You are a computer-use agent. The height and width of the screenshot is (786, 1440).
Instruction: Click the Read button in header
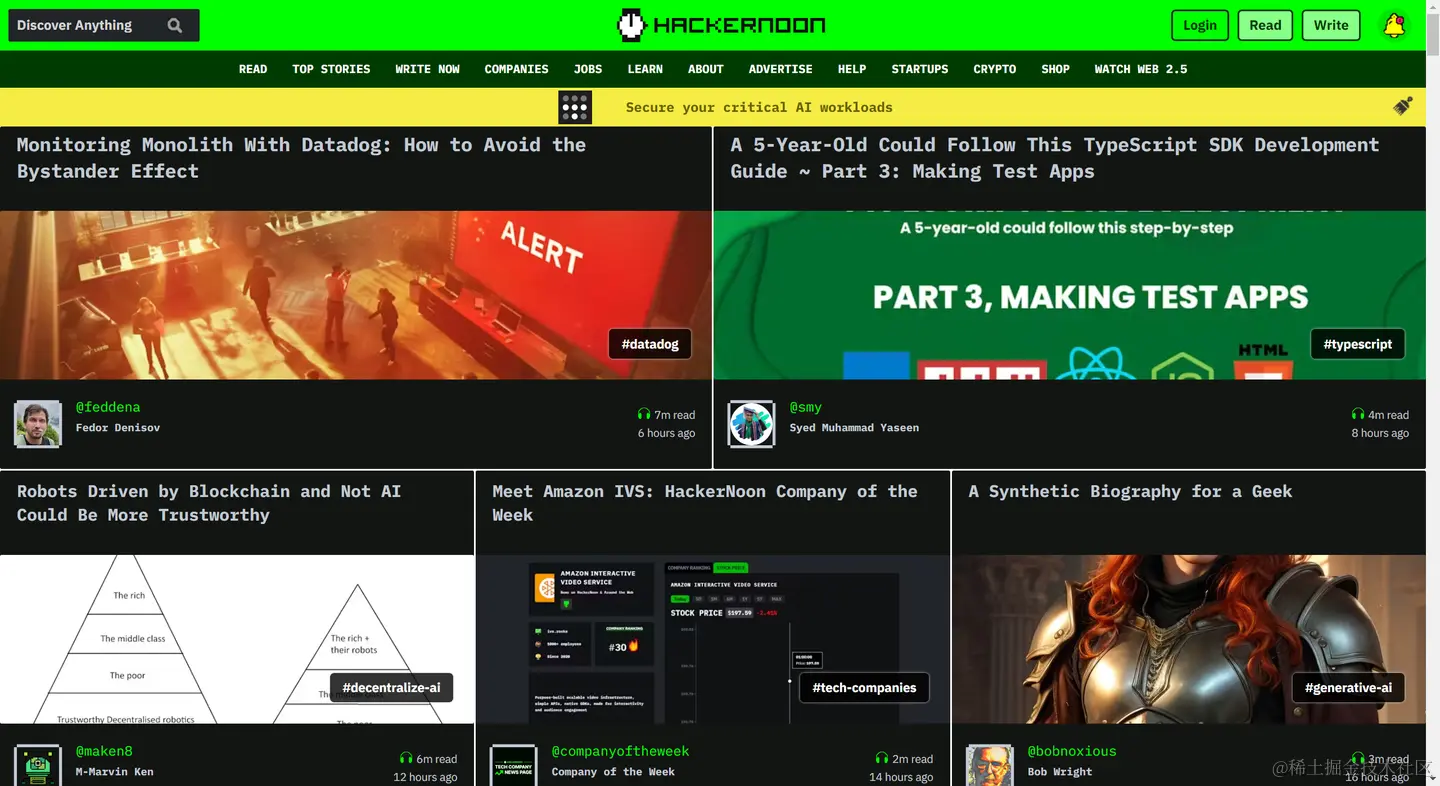click(1265, 26)
